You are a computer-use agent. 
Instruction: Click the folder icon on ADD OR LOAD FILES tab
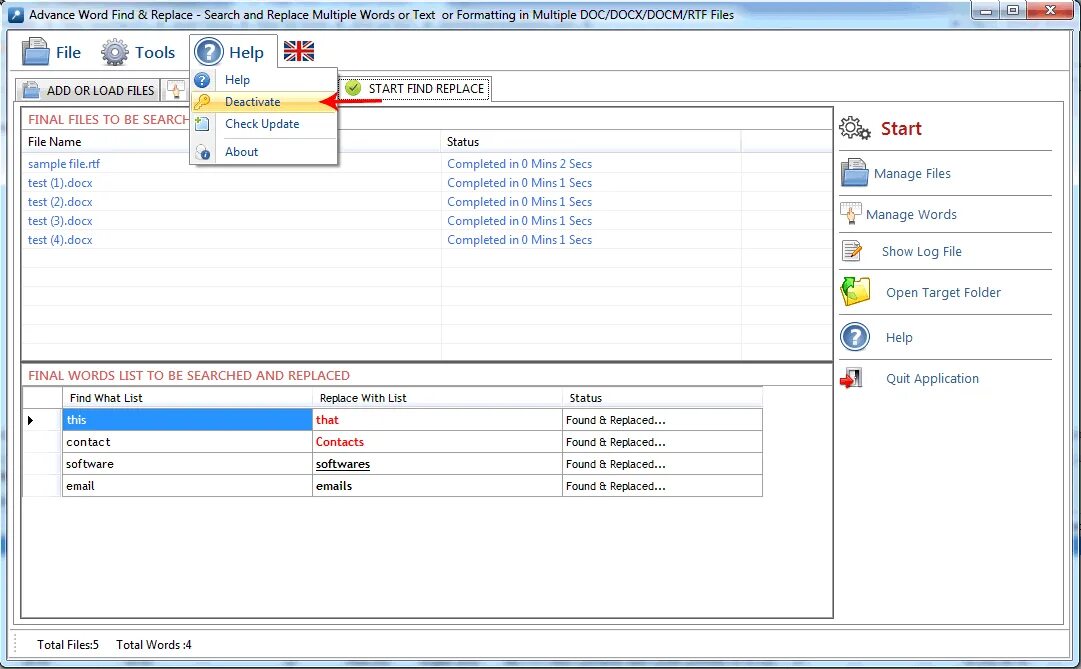31,90
